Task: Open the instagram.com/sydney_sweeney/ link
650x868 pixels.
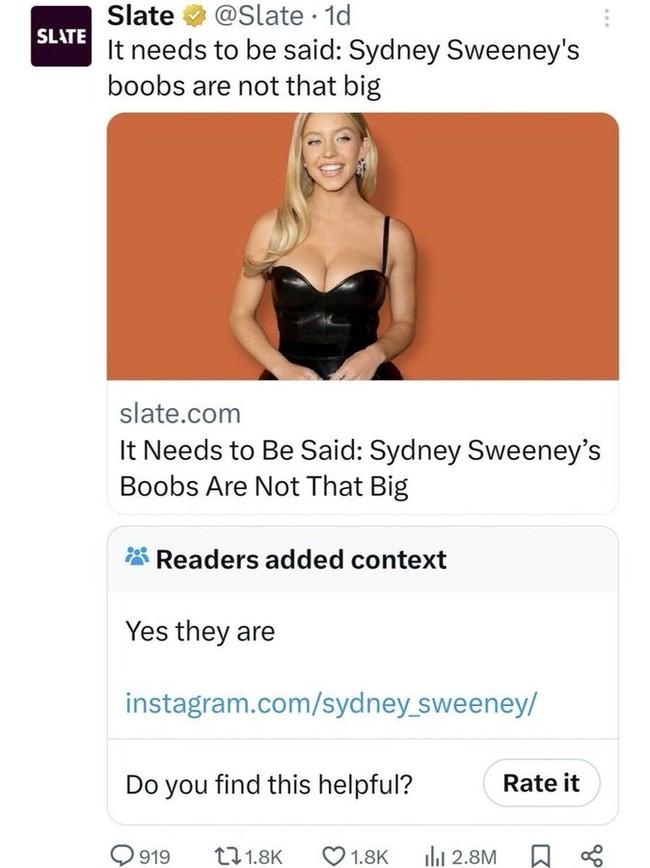Action: click(x=331, y=703)
